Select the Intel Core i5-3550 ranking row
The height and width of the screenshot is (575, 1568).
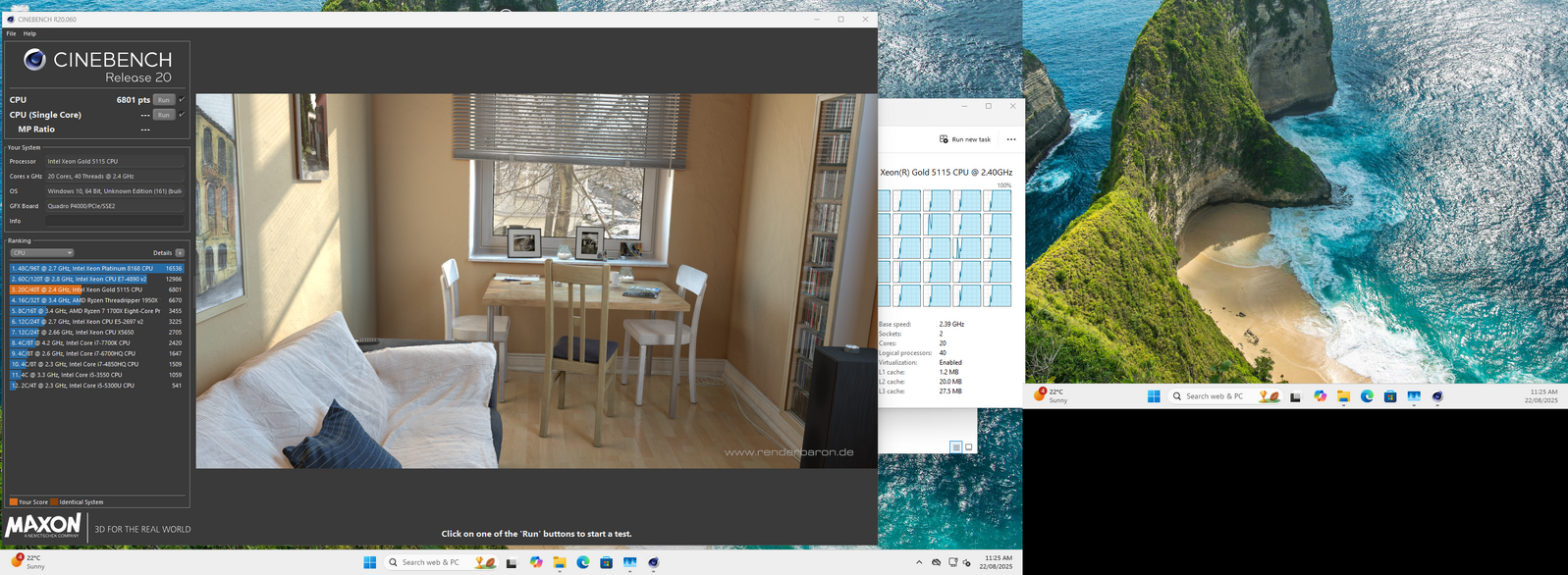pos(96,375)
